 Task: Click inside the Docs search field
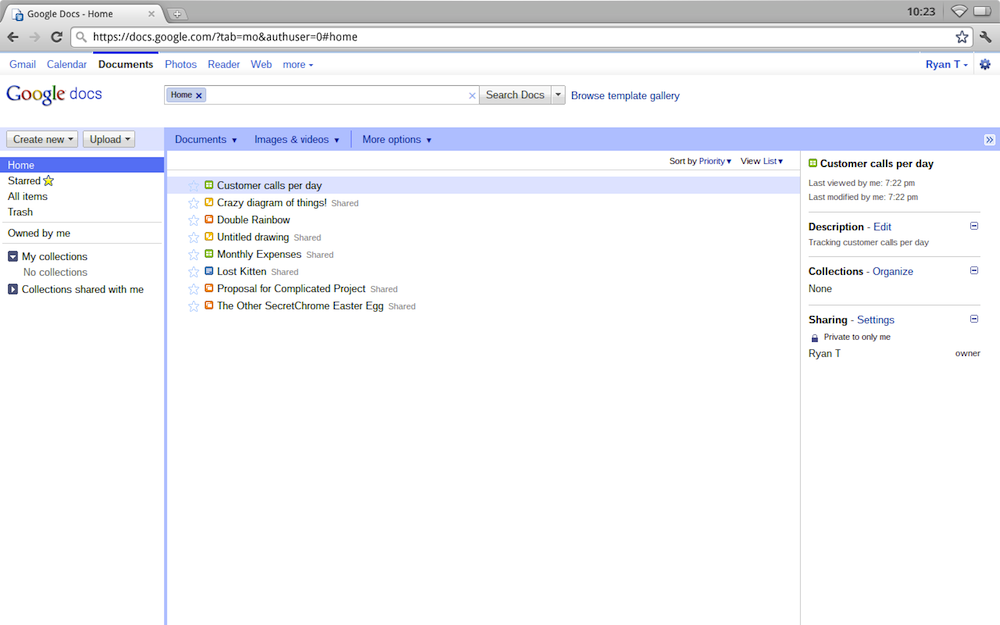335,96
